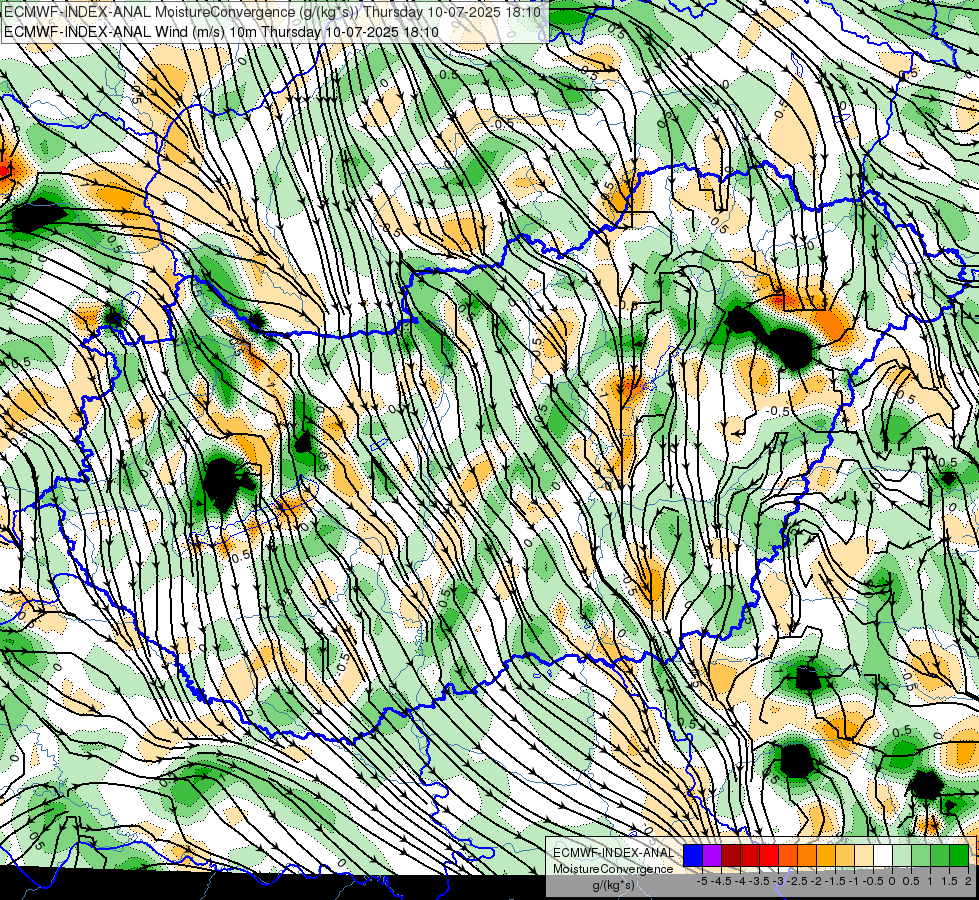
Task: Click the MoistureConvergence title line at top
Action: (x=272, y=12)
